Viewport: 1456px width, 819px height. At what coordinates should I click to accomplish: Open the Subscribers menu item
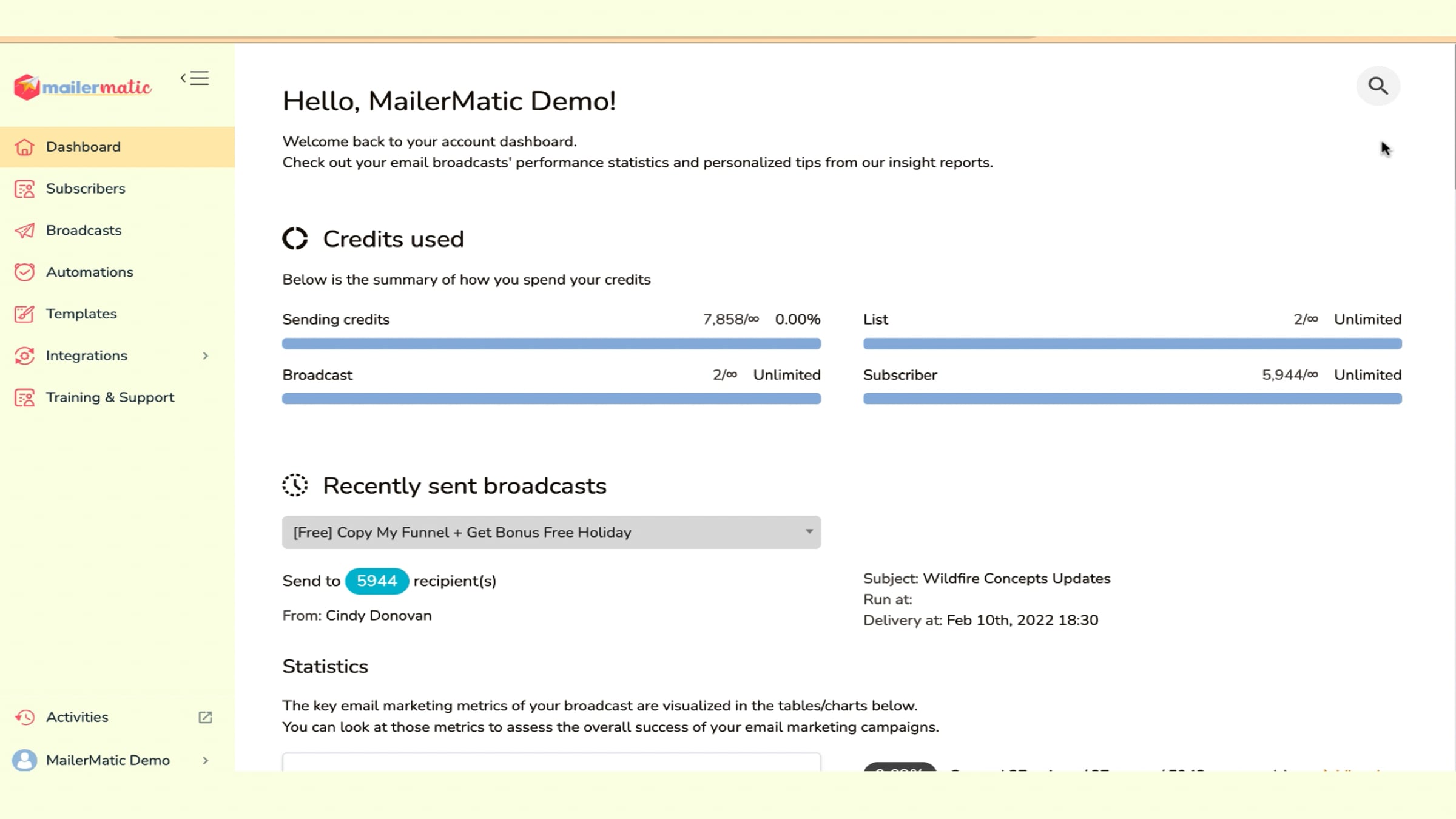point(86,189)
